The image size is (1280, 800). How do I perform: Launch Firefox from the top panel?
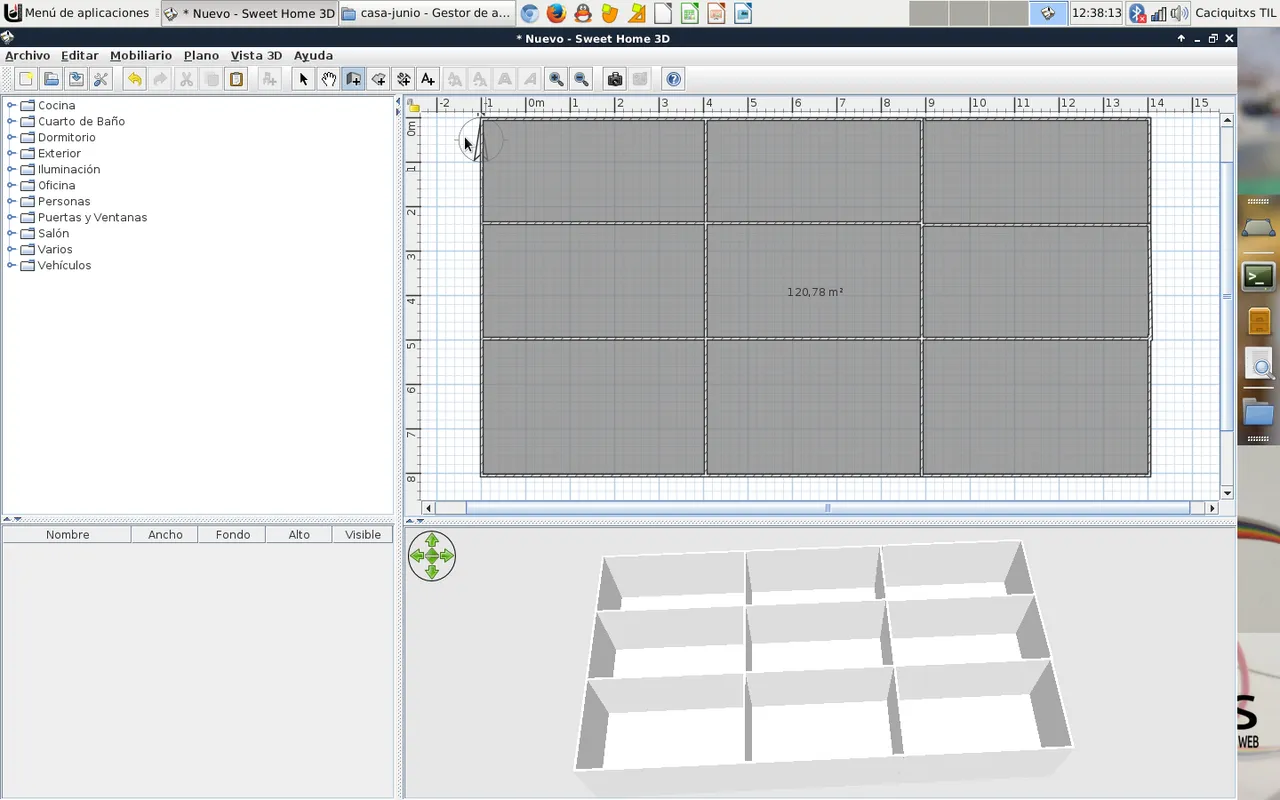(556, 13)
